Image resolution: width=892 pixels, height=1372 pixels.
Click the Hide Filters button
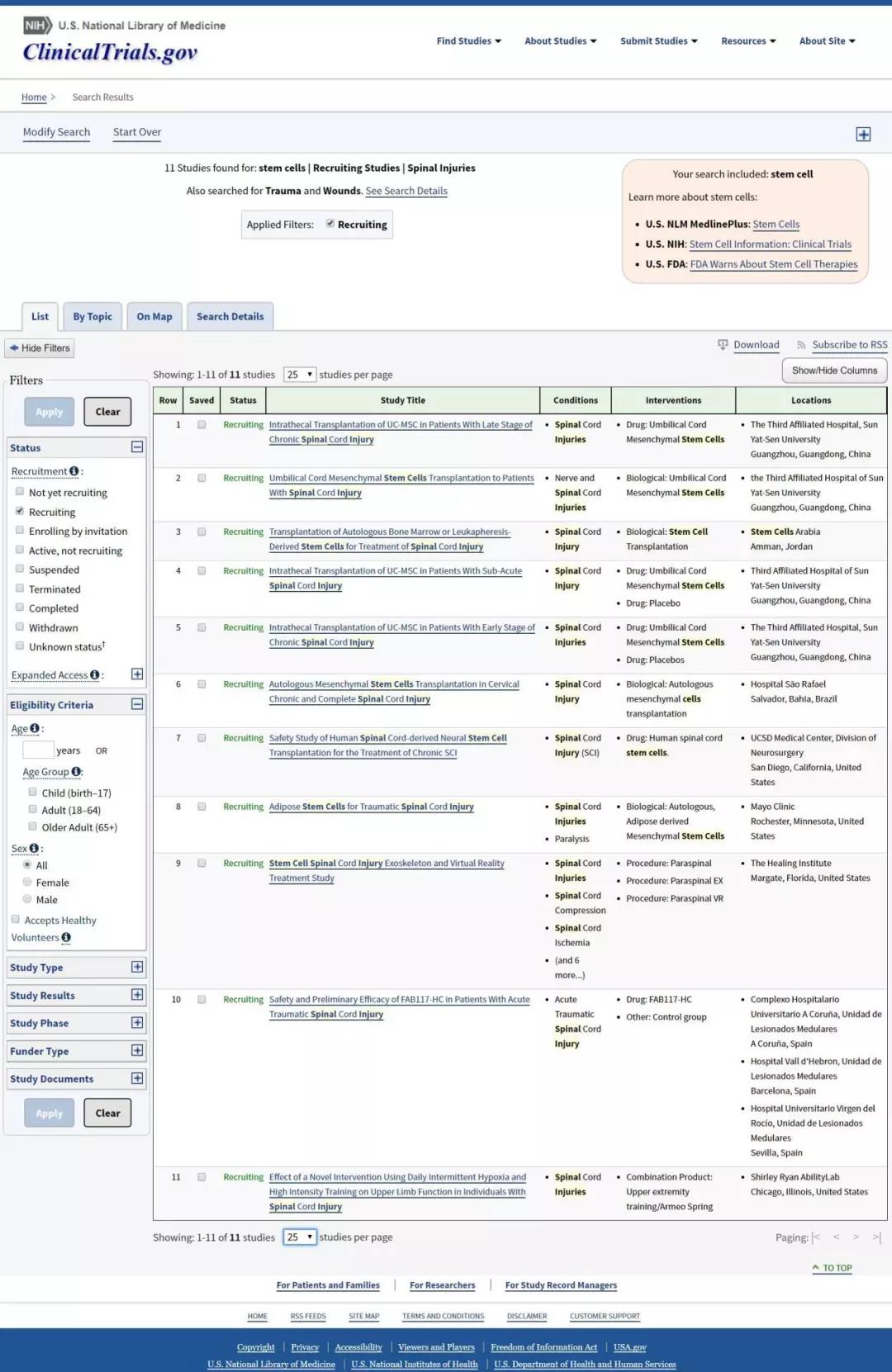pyautogui.click(x=40, y=348)
